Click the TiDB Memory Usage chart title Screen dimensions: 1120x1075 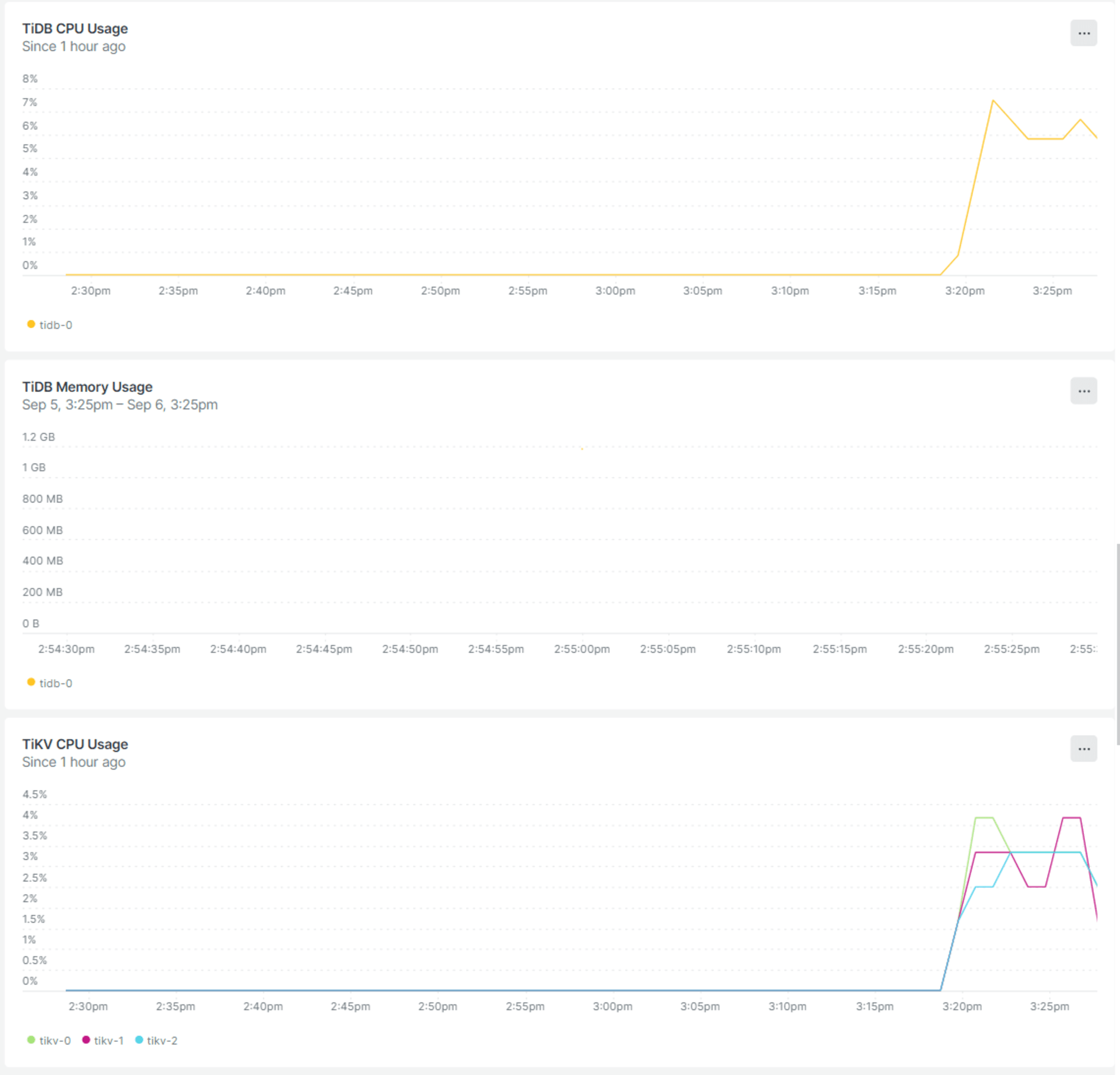pyautogui.click(x=87, y=387)
